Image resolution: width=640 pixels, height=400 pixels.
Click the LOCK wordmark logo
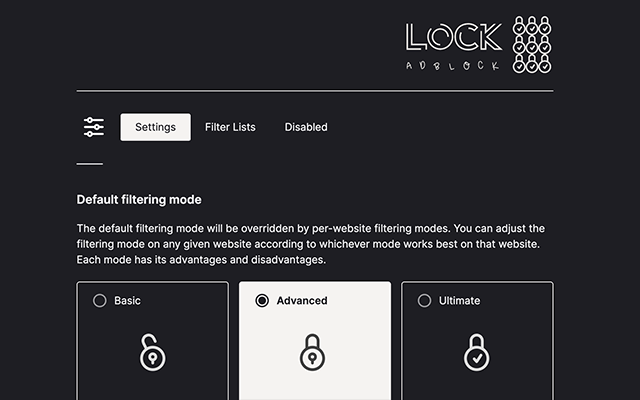pyautogui.click(x=453, y=38)
